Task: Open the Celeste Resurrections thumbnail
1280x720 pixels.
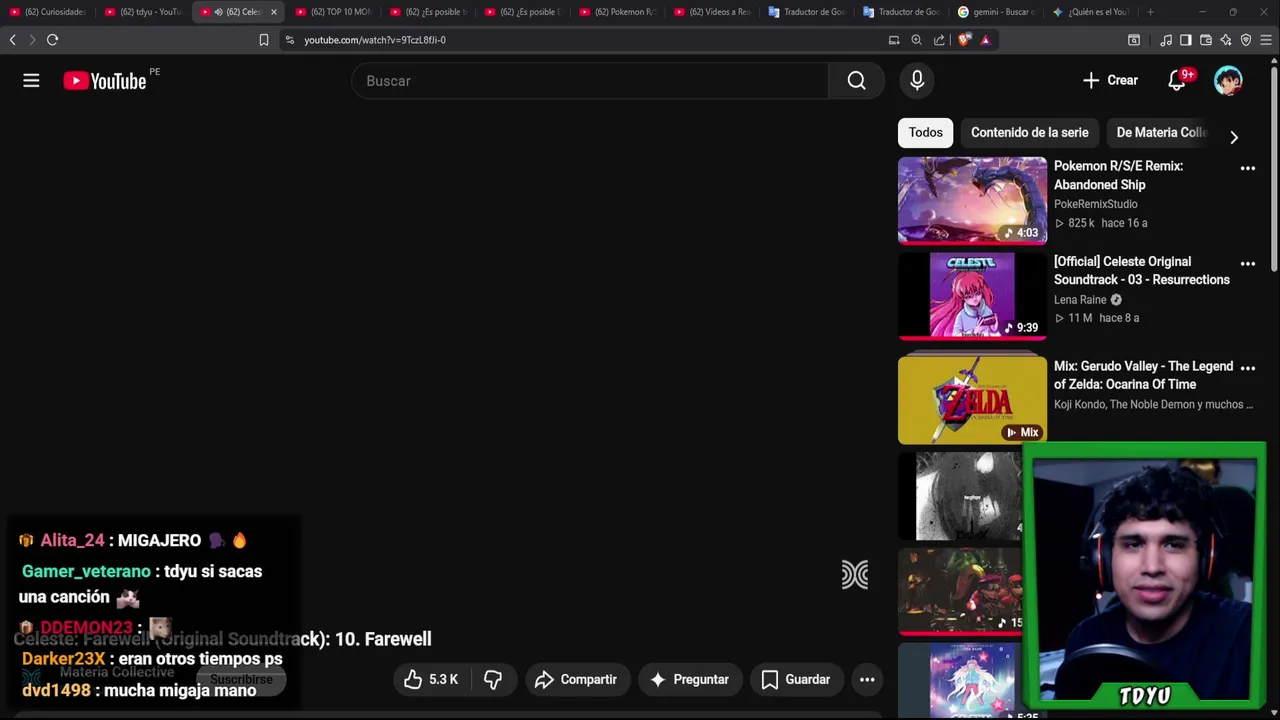Action: click(972, 295)
